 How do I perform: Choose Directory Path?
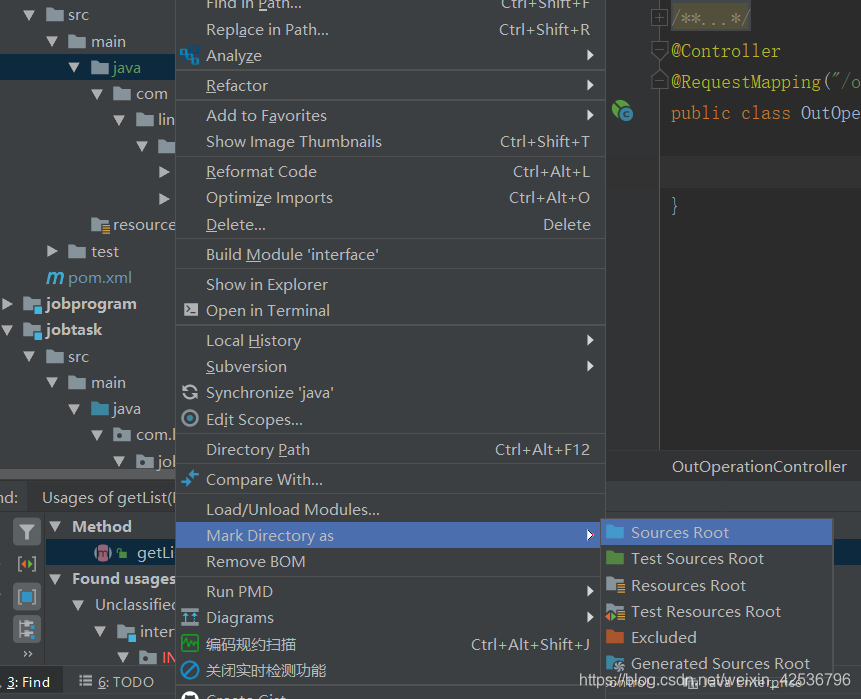390,449
